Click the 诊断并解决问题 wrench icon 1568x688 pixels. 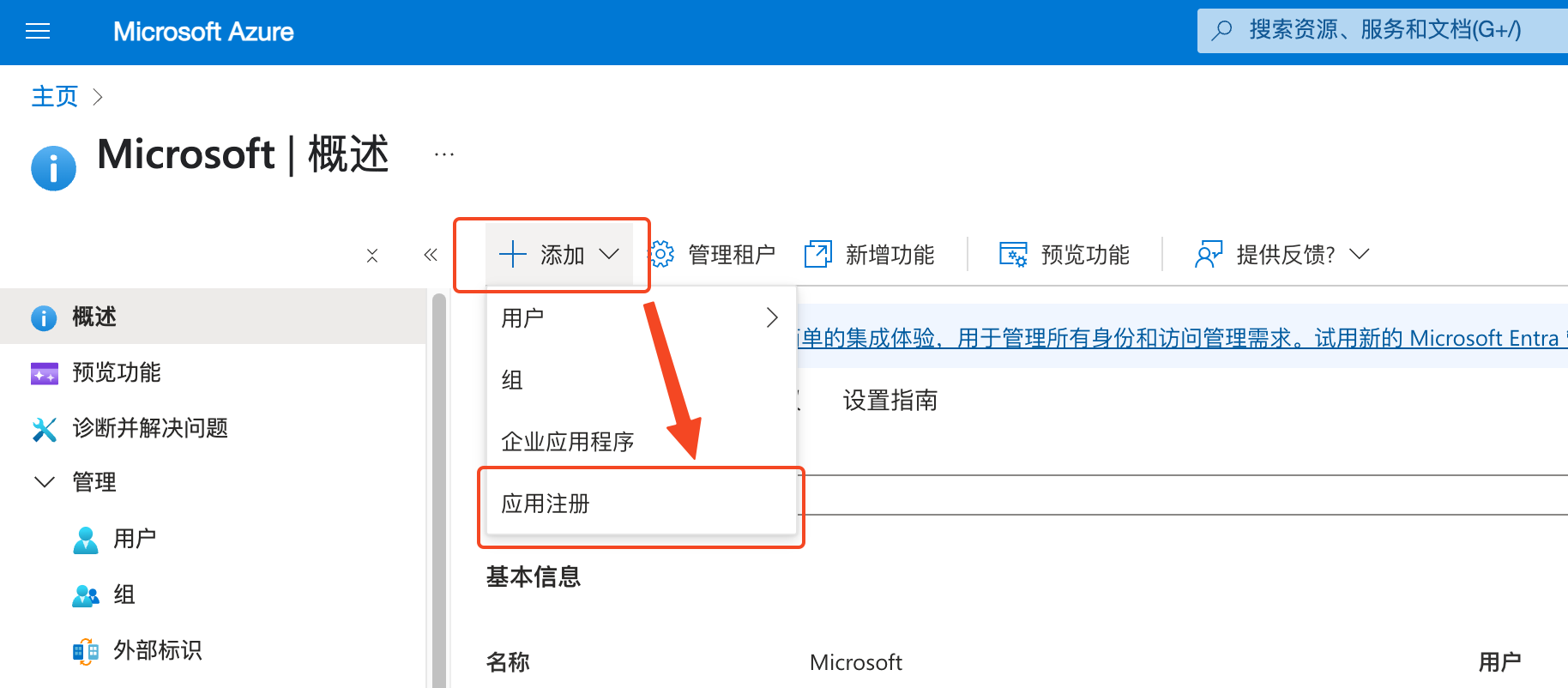44,428
